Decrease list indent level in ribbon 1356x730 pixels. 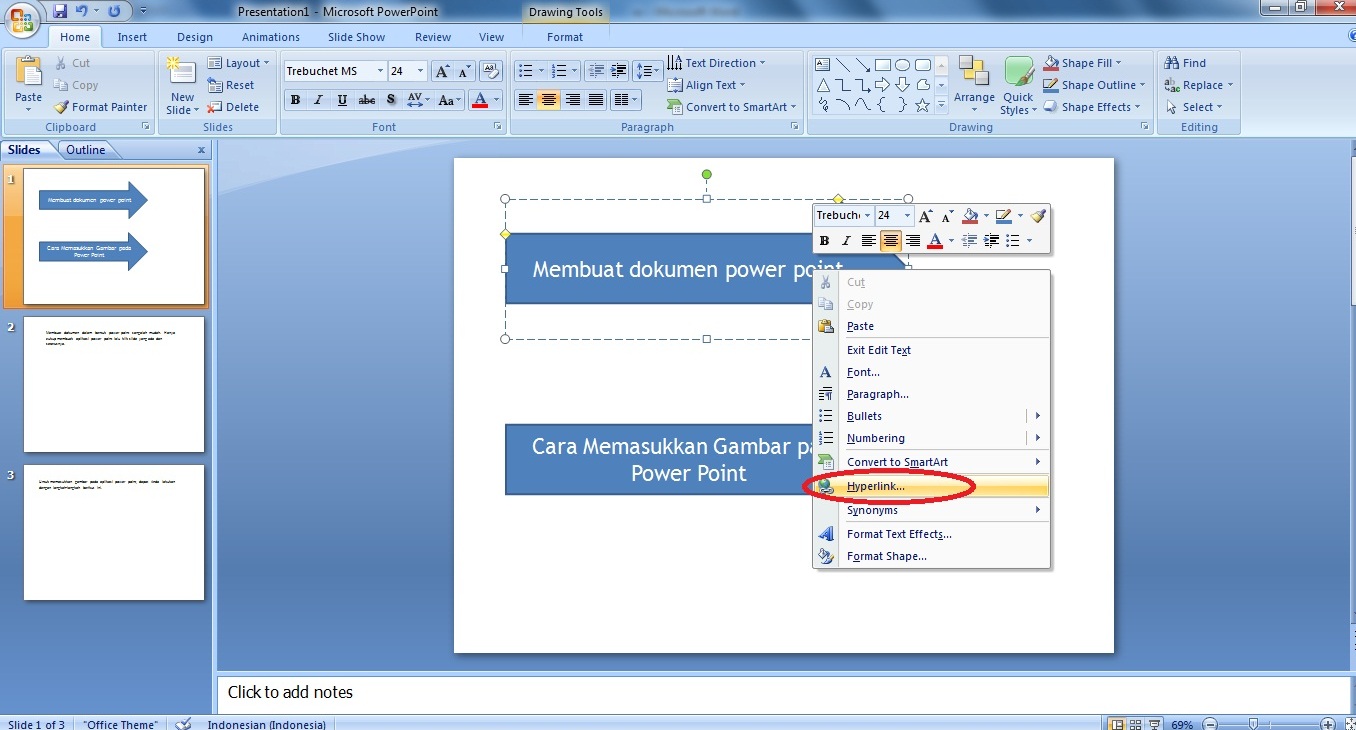point(596,71)
